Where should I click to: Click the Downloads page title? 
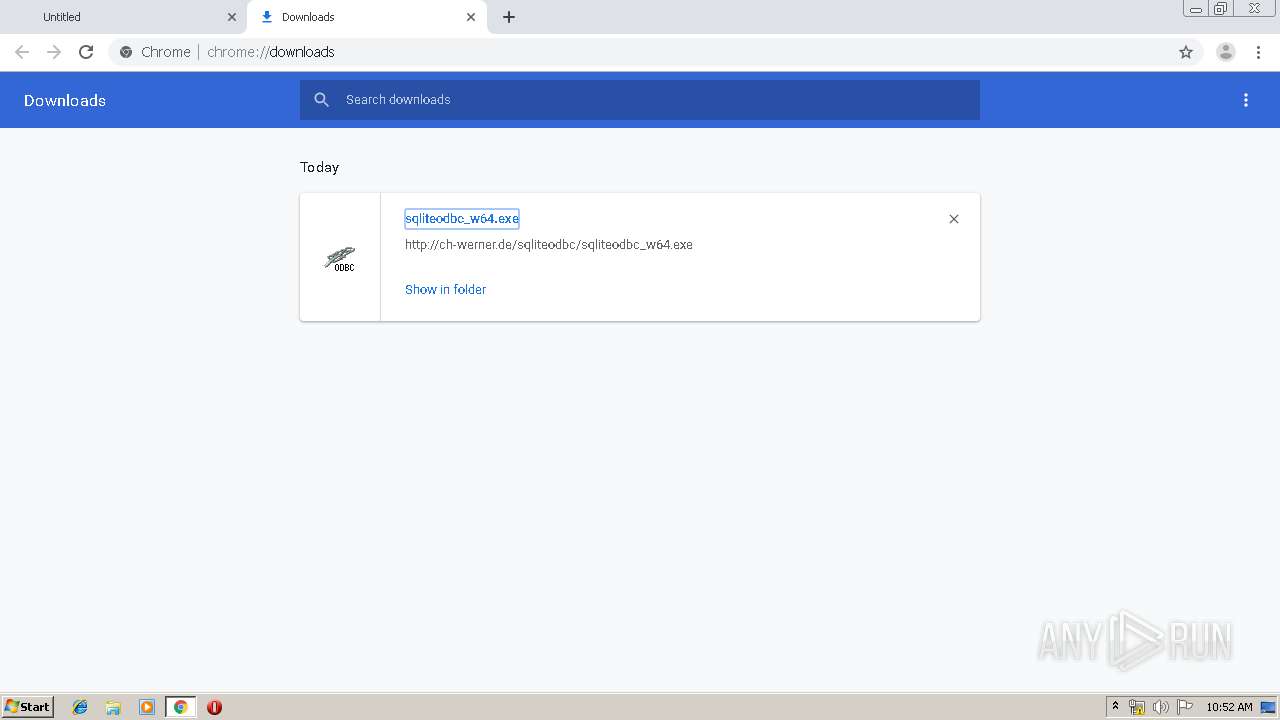pos(65,100)
